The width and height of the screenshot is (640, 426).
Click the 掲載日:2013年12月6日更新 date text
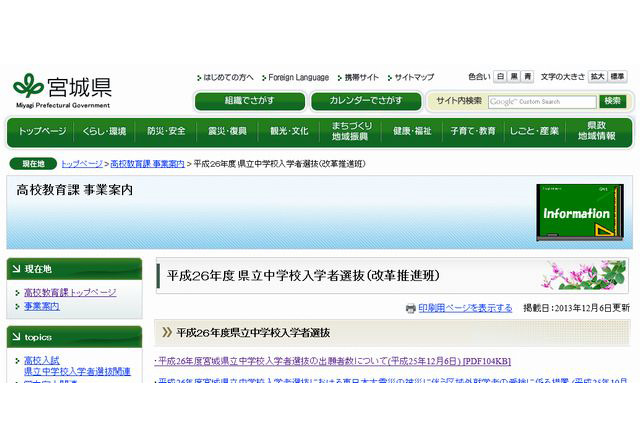[x=576, y=308]
